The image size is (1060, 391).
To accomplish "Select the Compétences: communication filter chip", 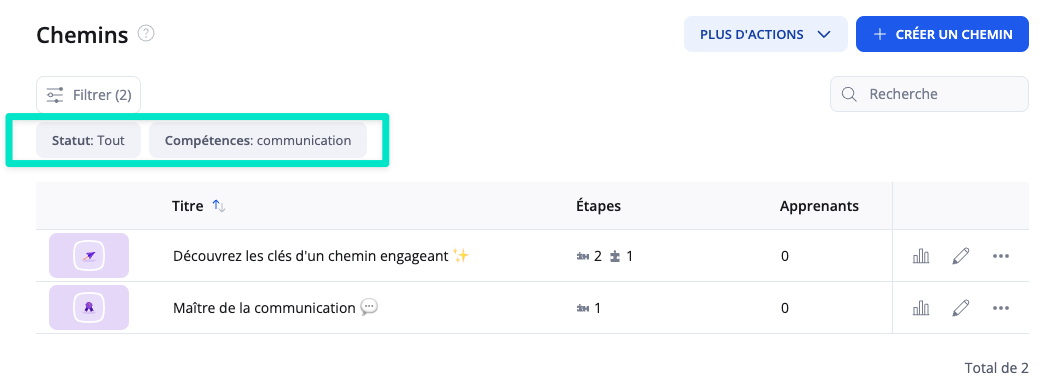I will pyautogui.click(x=258, y=141).
